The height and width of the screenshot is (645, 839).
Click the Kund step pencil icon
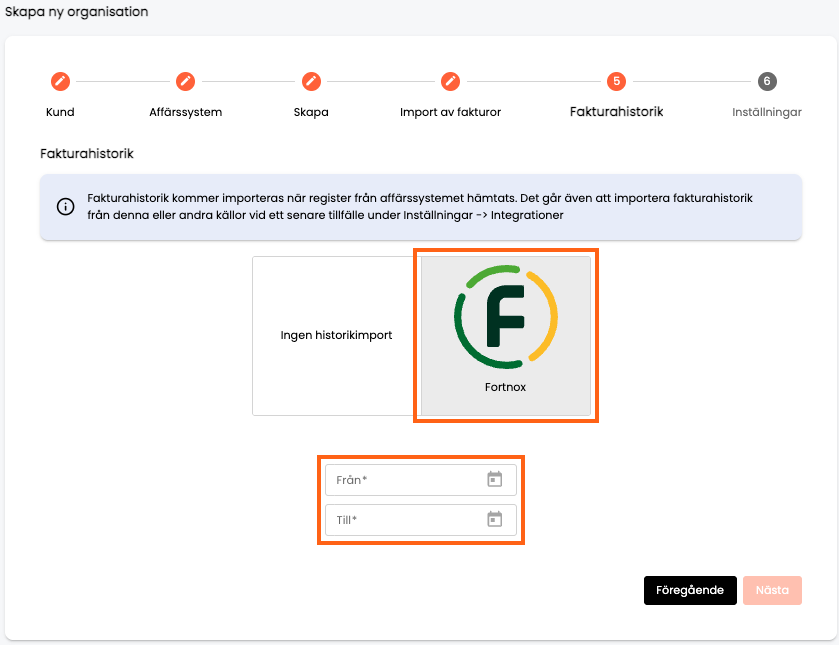pos(60,81)
